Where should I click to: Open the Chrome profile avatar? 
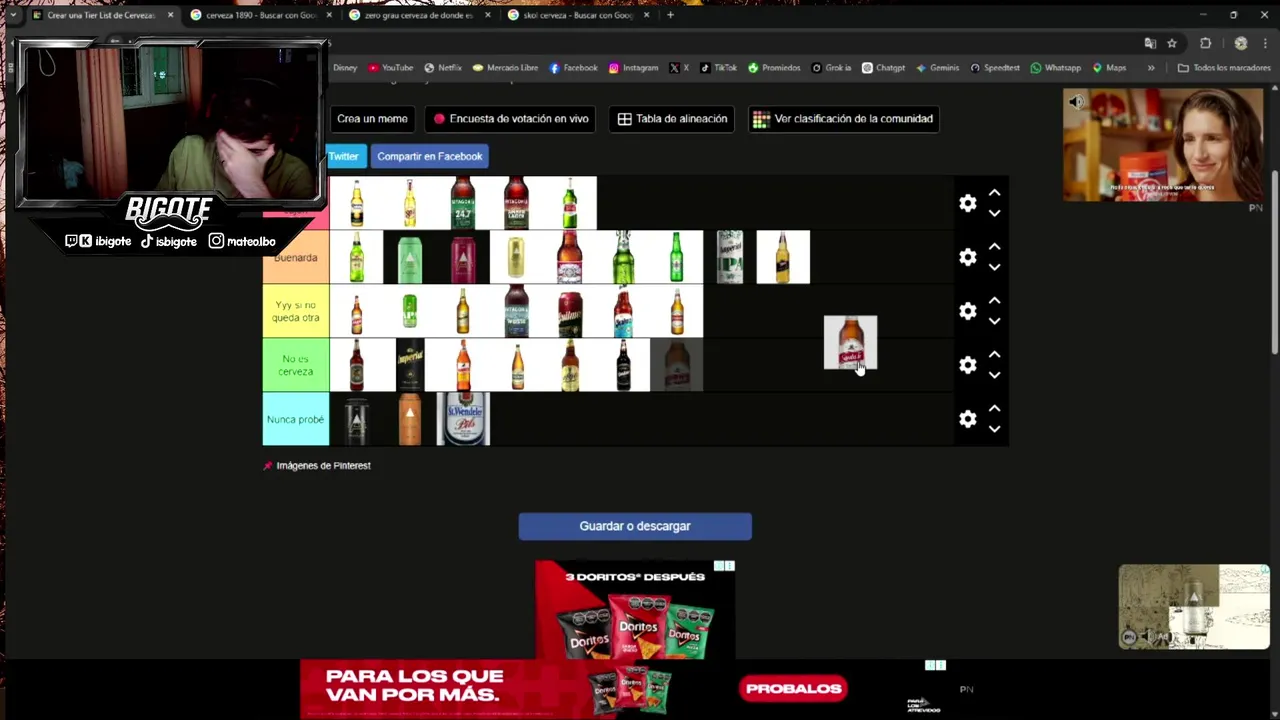[x=1241, y=43]
